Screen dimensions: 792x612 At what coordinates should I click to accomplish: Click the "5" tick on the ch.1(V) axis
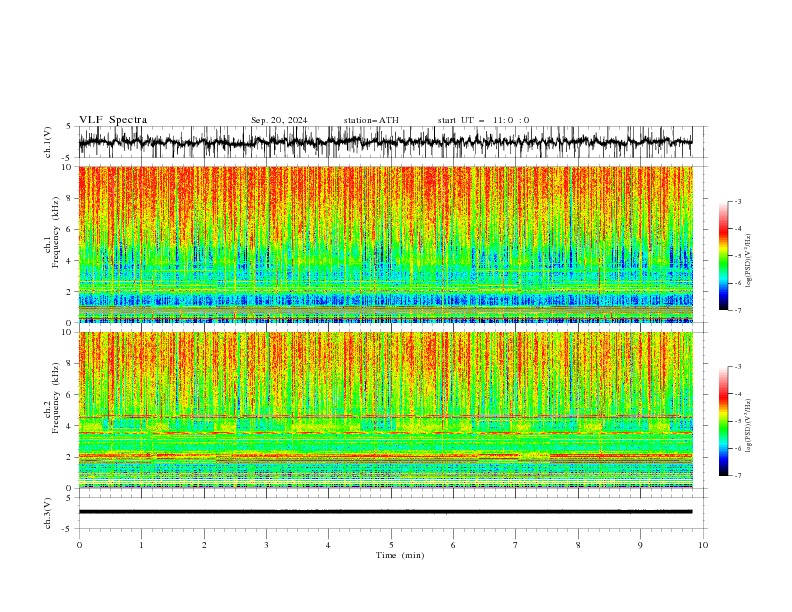[68, 127]
